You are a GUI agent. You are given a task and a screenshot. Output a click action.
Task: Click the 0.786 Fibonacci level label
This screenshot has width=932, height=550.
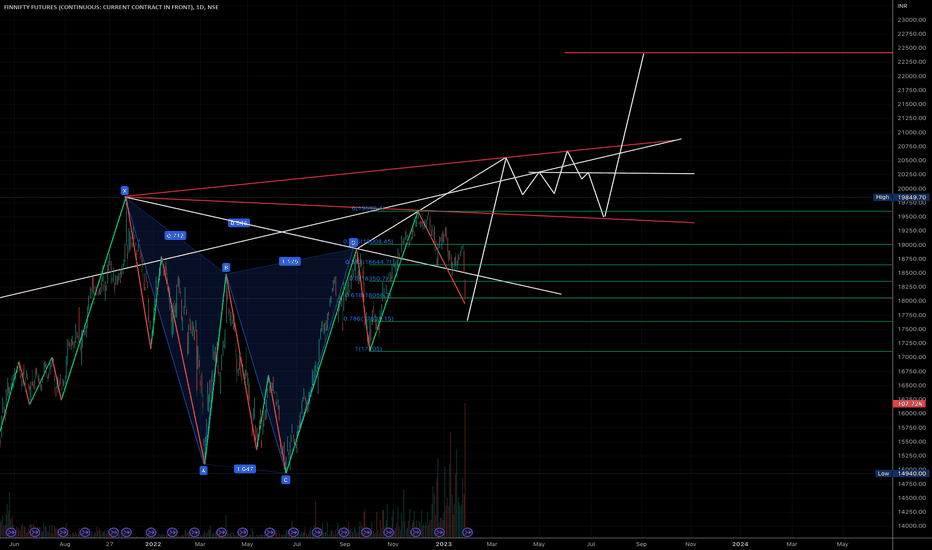point(368,319)
